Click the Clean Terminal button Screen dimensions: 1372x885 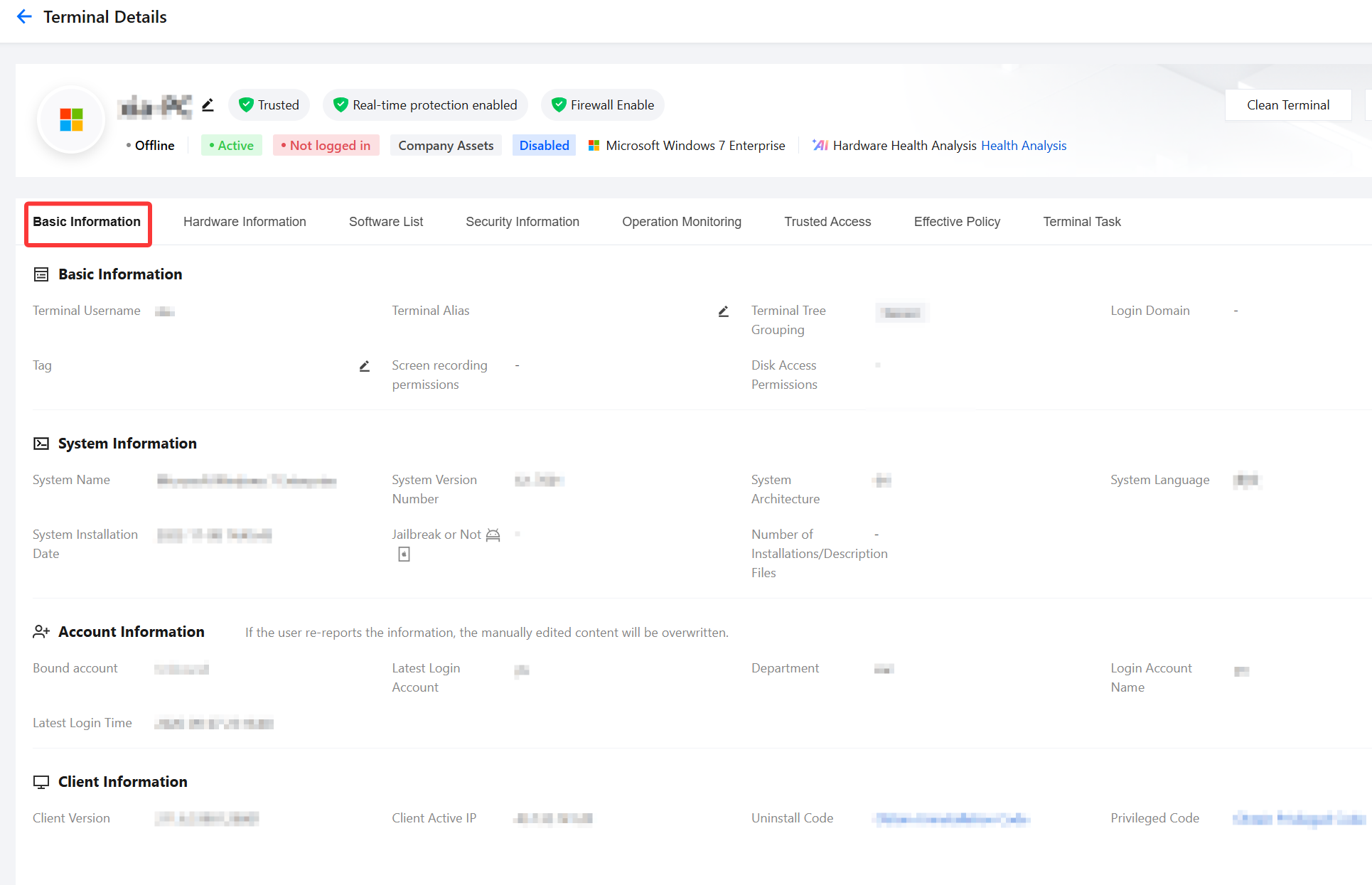tap(1288, 105)
